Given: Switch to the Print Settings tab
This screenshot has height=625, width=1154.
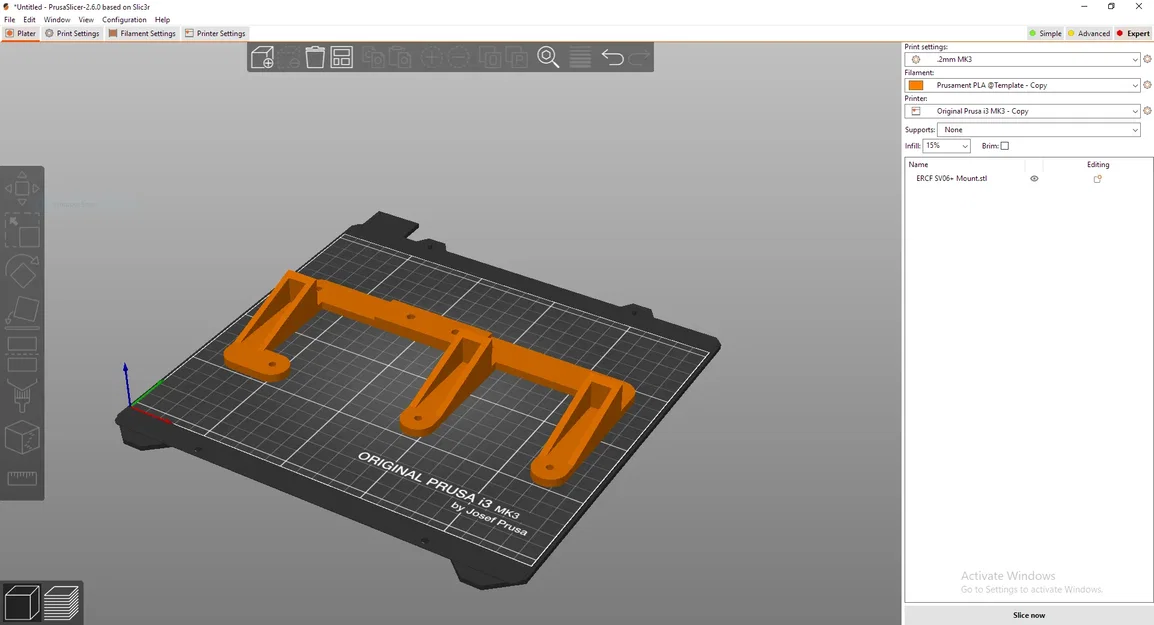Looking at the screenshot, I should click(x=72, y=33).
